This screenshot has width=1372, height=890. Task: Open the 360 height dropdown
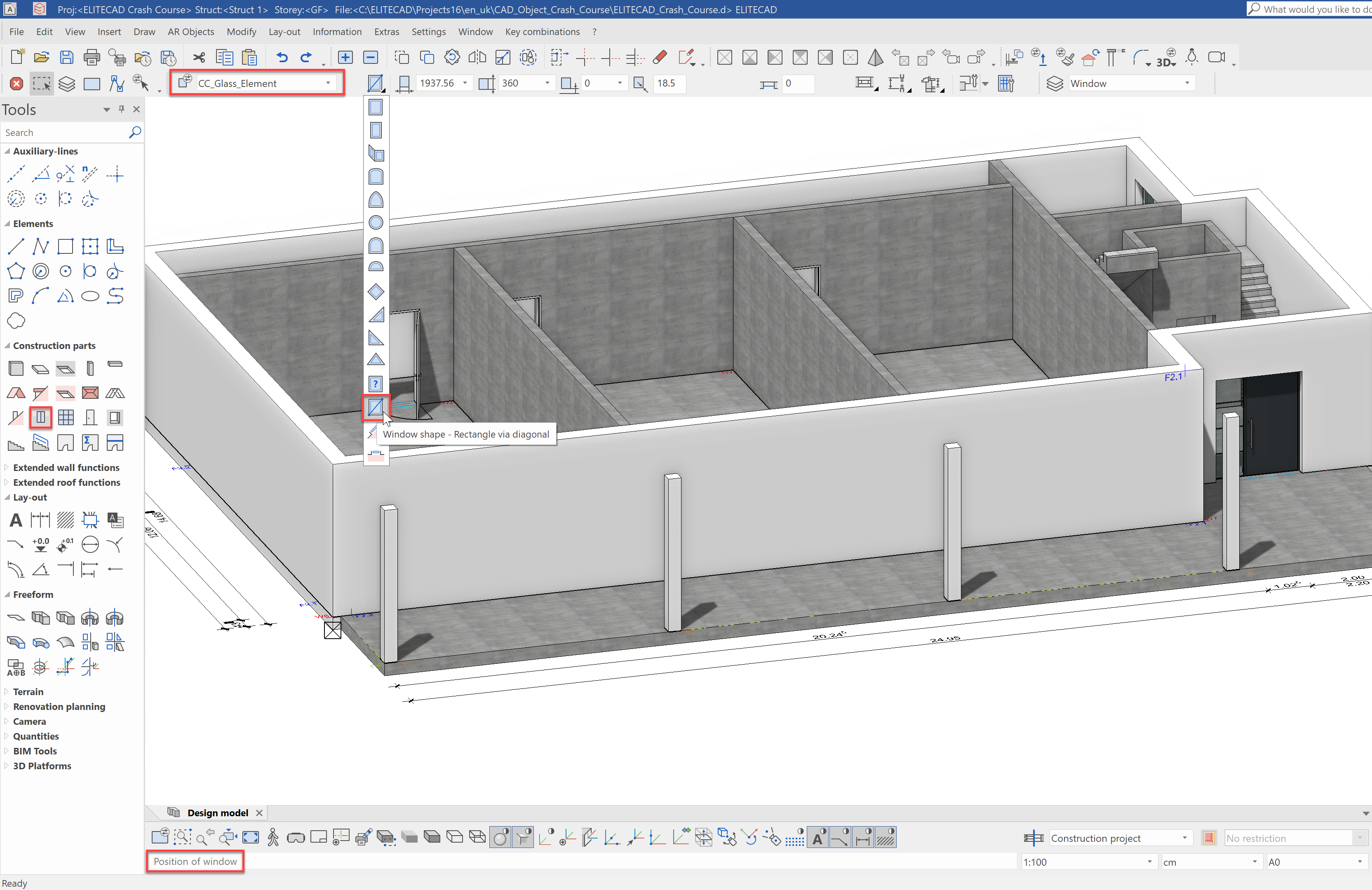(547, 83)
